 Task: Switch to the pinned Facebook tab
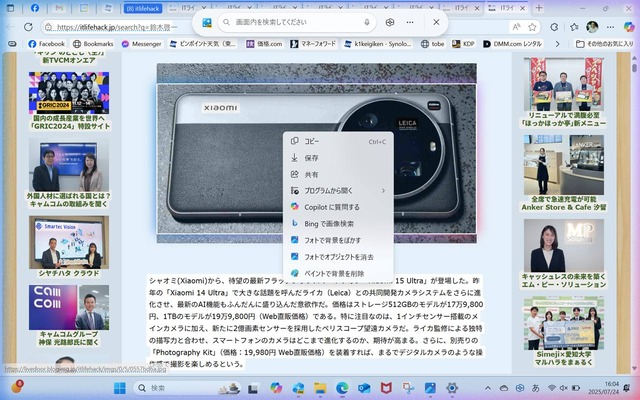pyautogui.click(x=35, y=8)
